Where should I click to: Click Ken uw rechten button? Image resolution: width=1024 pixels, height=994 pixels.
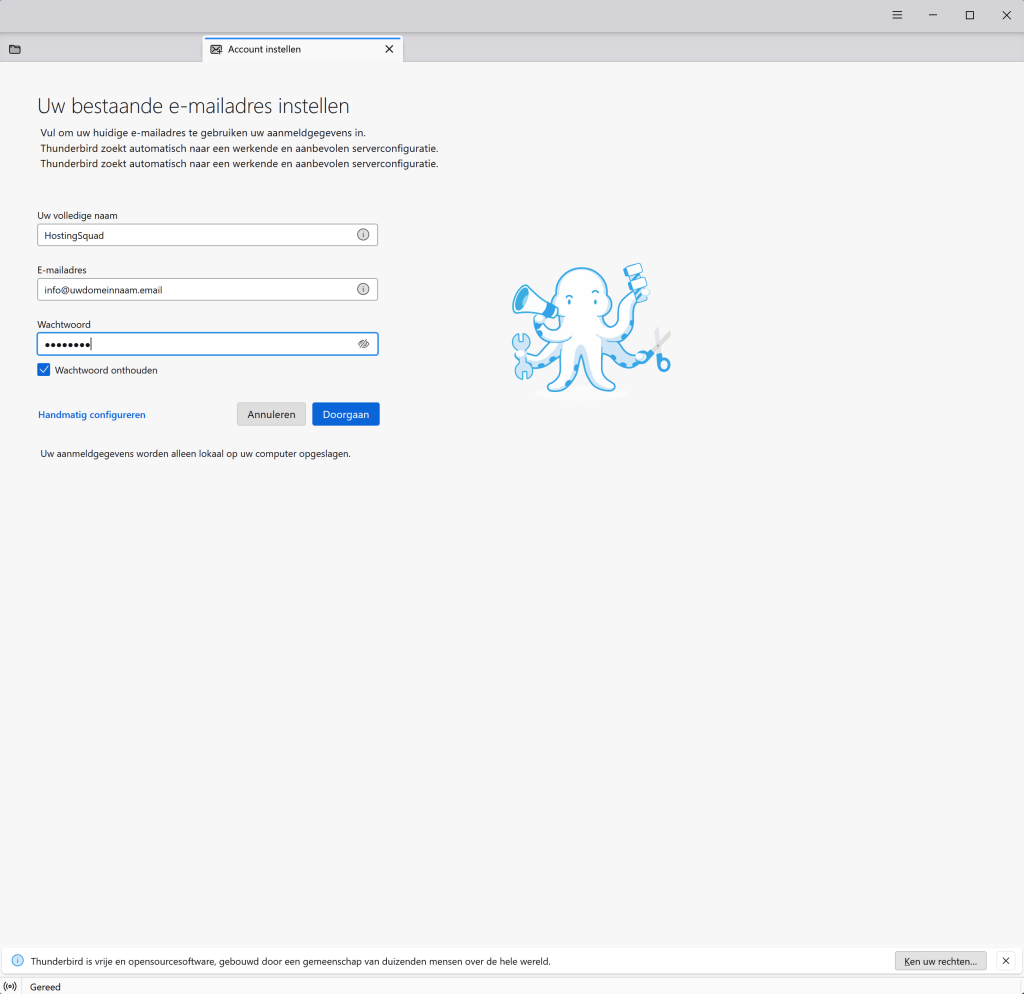click(x=940, y=961)
